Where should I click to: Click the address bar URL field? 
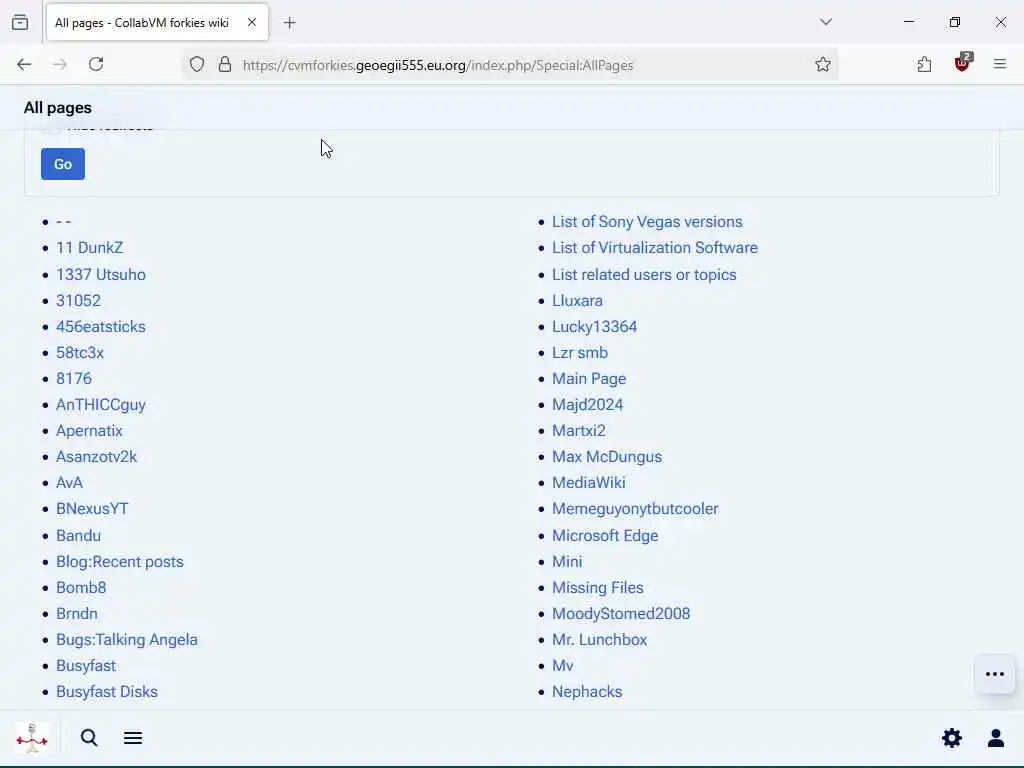point(509,65)
